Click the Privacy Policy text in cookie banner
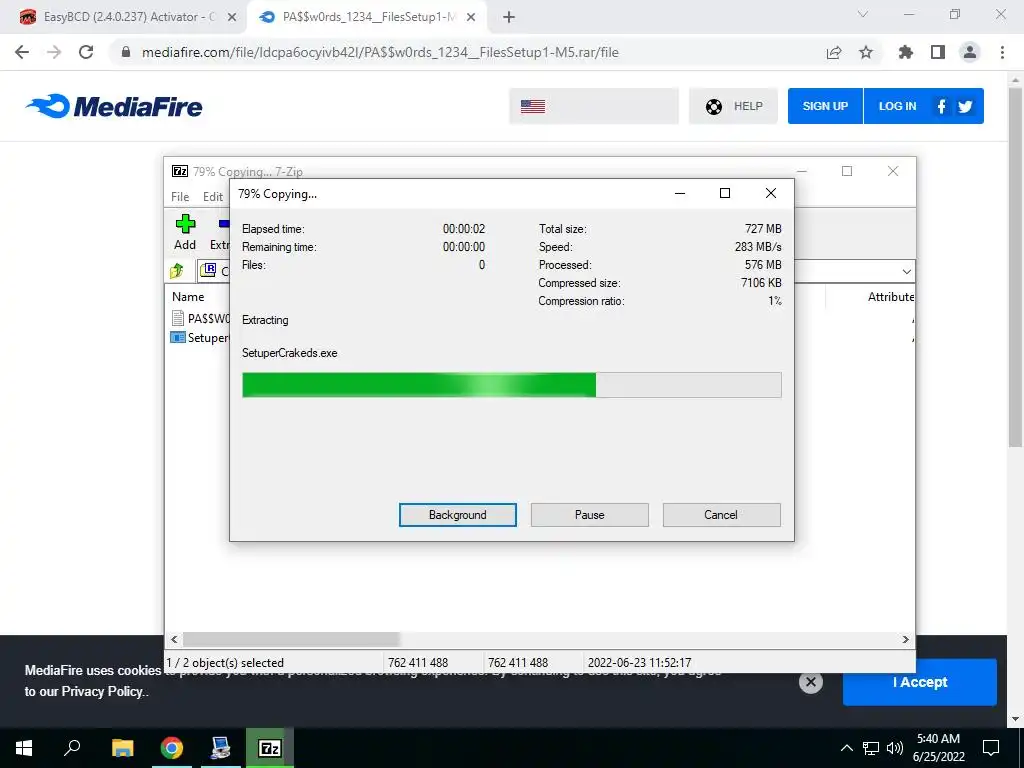 pos(102,692)
